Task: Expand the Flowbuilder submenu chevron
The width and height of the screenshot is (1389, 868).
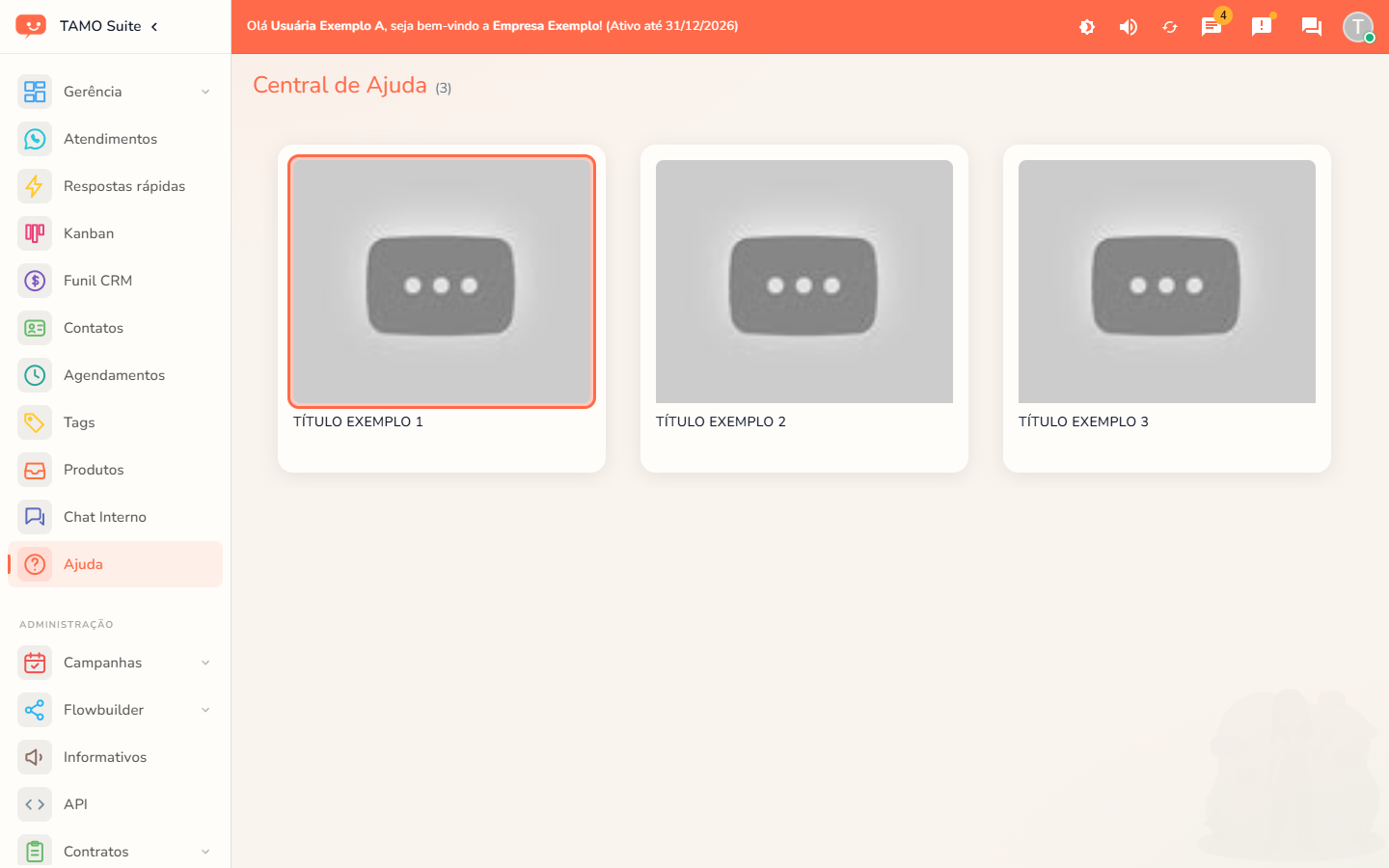Action: point(205,710)
